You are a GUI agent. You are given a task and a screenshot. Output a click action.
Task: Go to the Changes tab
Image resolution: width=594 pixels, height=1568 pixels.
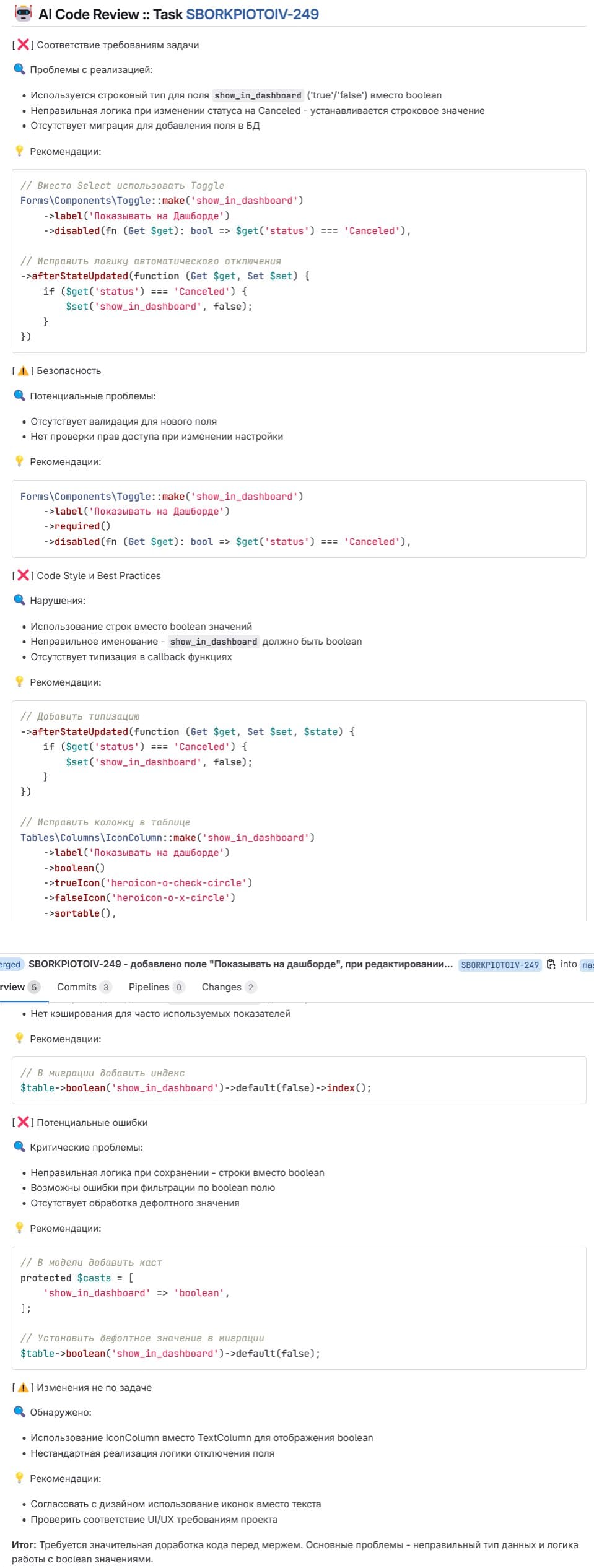pyautogui.click(x=228, y=987)
